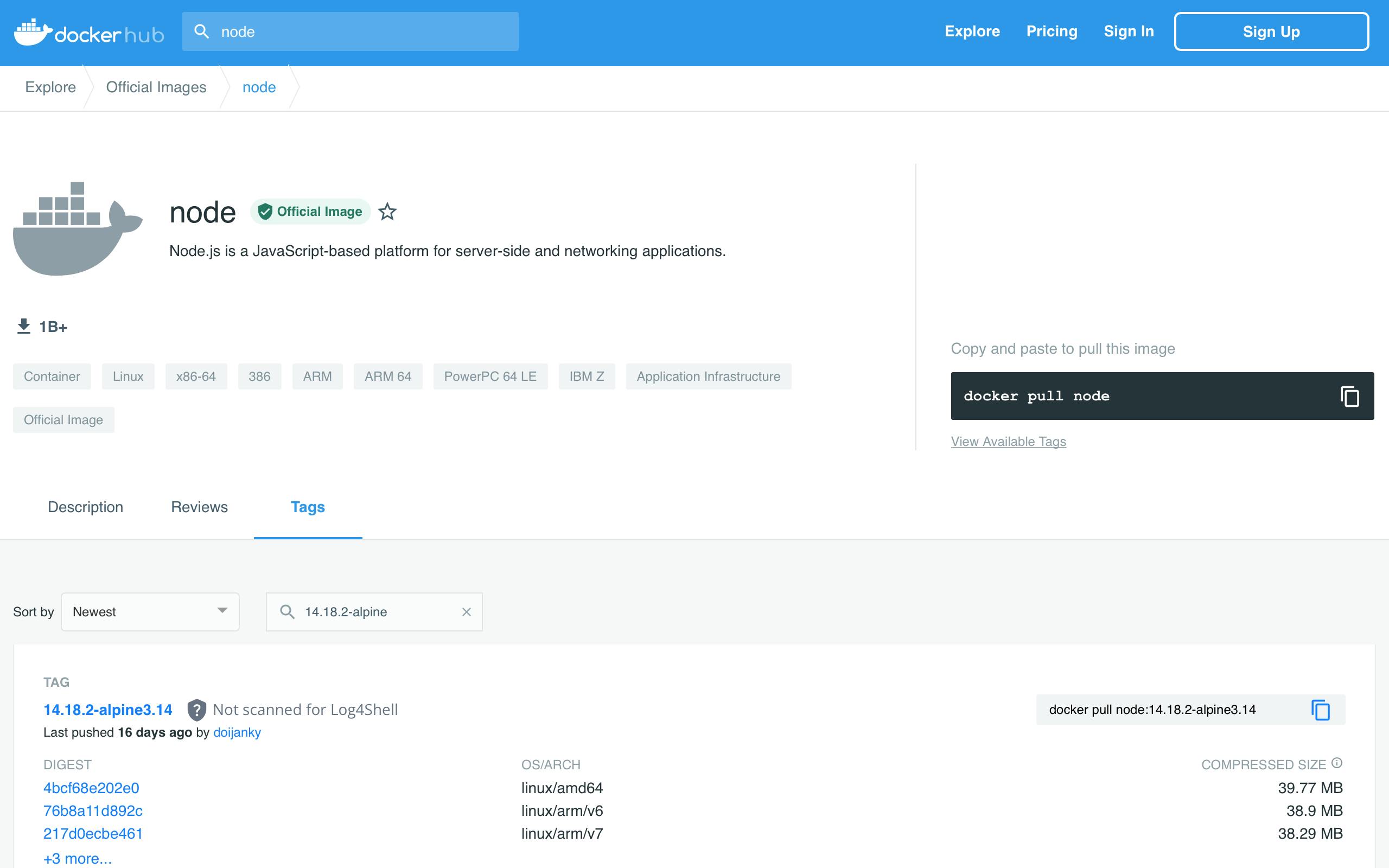Click the ARM 64 architecture chip
This screenshot has height=868, width=1389.
pyautogui.click(x=388, y=376)
